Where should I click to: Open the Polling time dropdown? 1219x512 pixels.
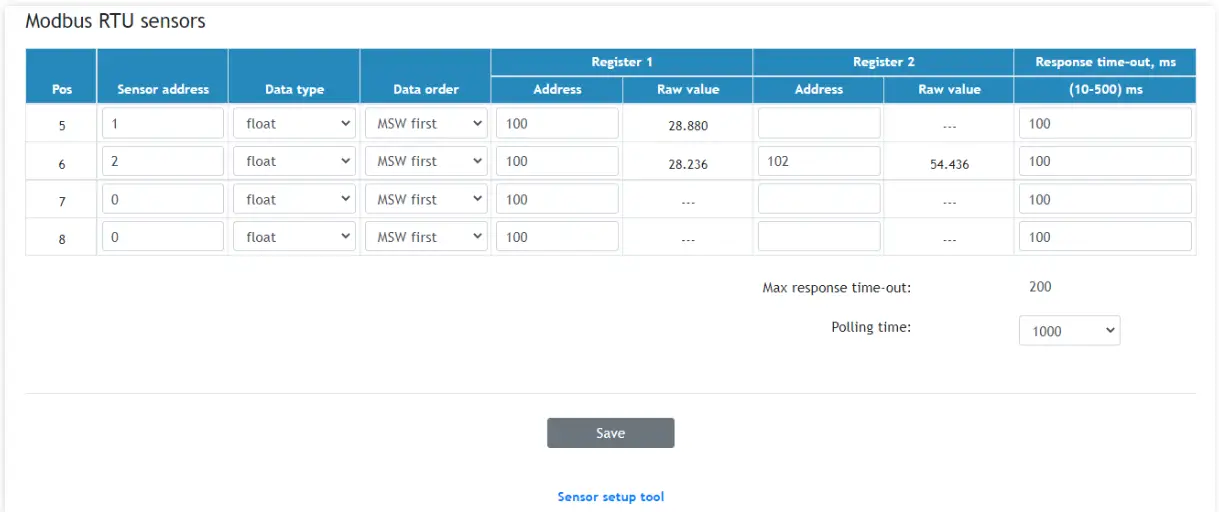click(1069, 331)
